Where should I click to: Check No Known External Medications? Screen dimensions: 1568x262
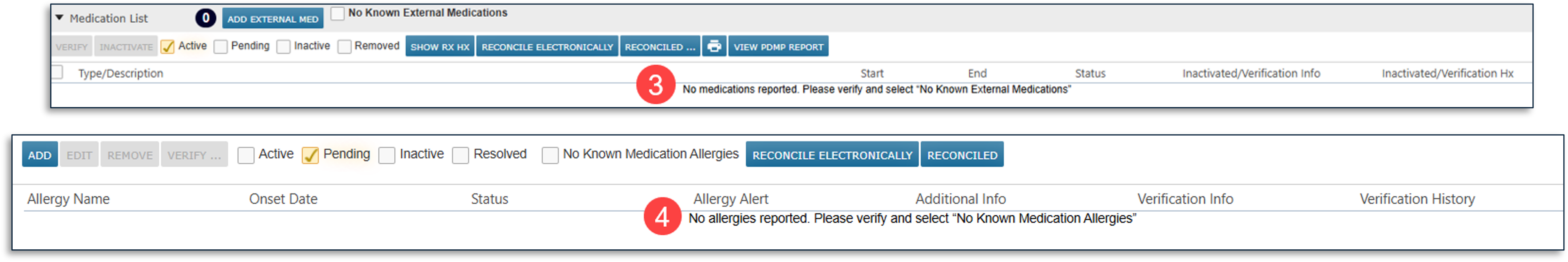[338, 13]
